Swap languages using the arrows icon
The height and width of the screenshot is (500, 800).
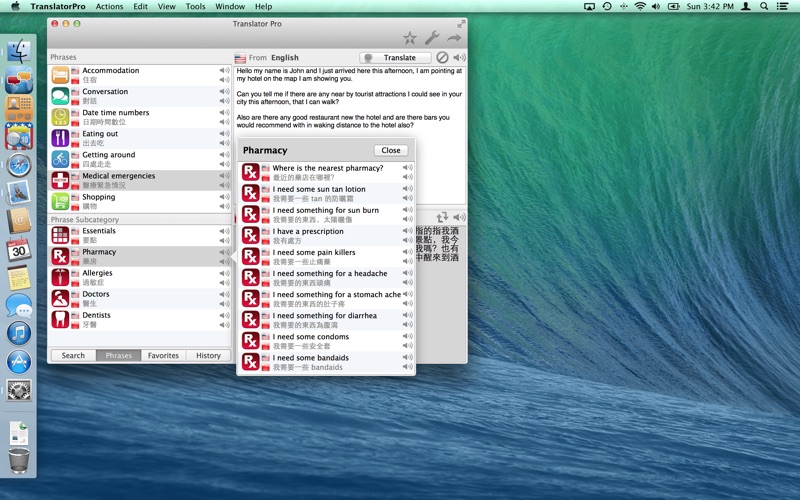point(441,217)
